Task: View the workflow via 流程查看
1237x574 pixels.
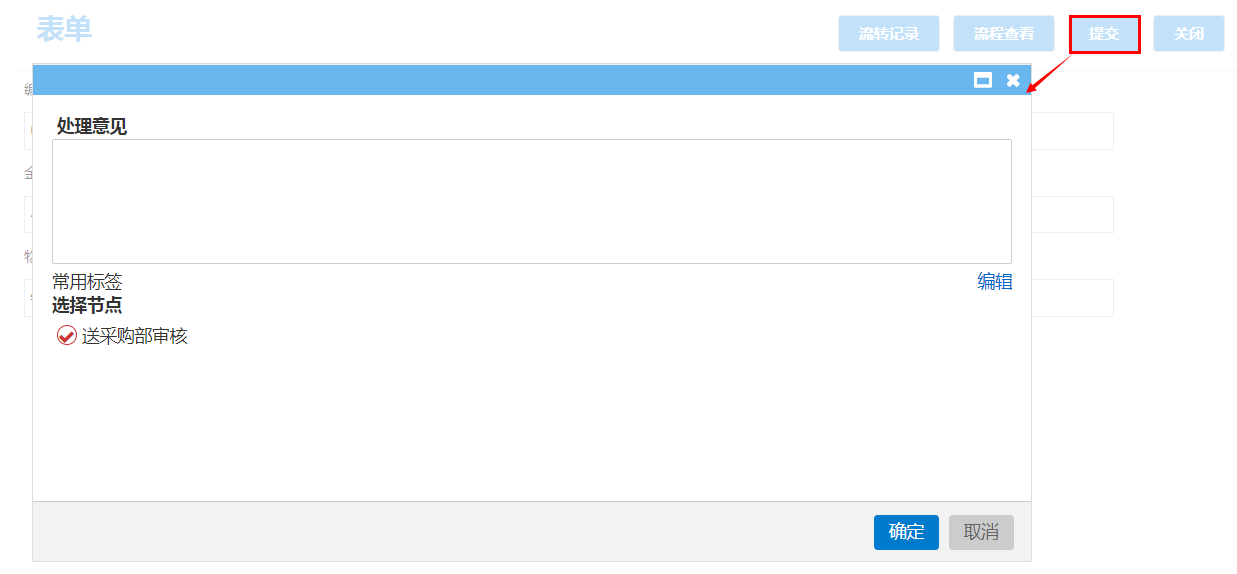Action: (1004, 34)
